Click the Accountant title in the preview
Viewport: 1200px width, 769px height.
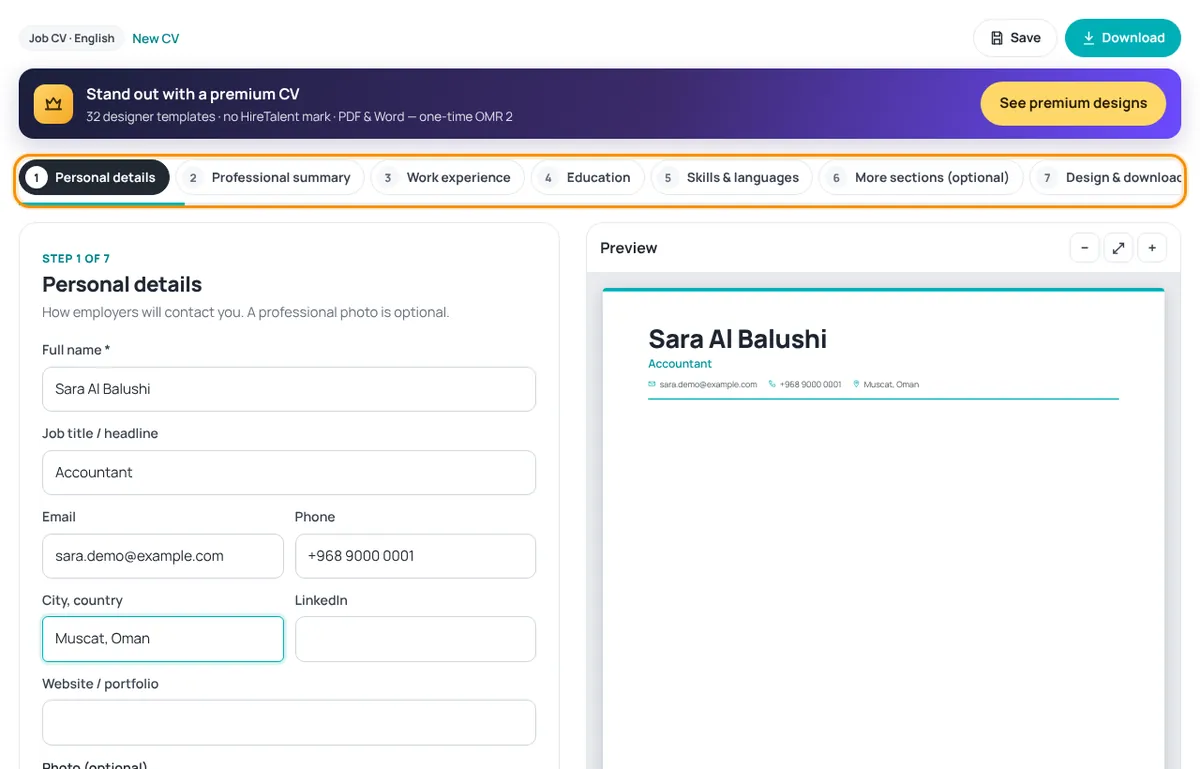click(x=680, y=364)
